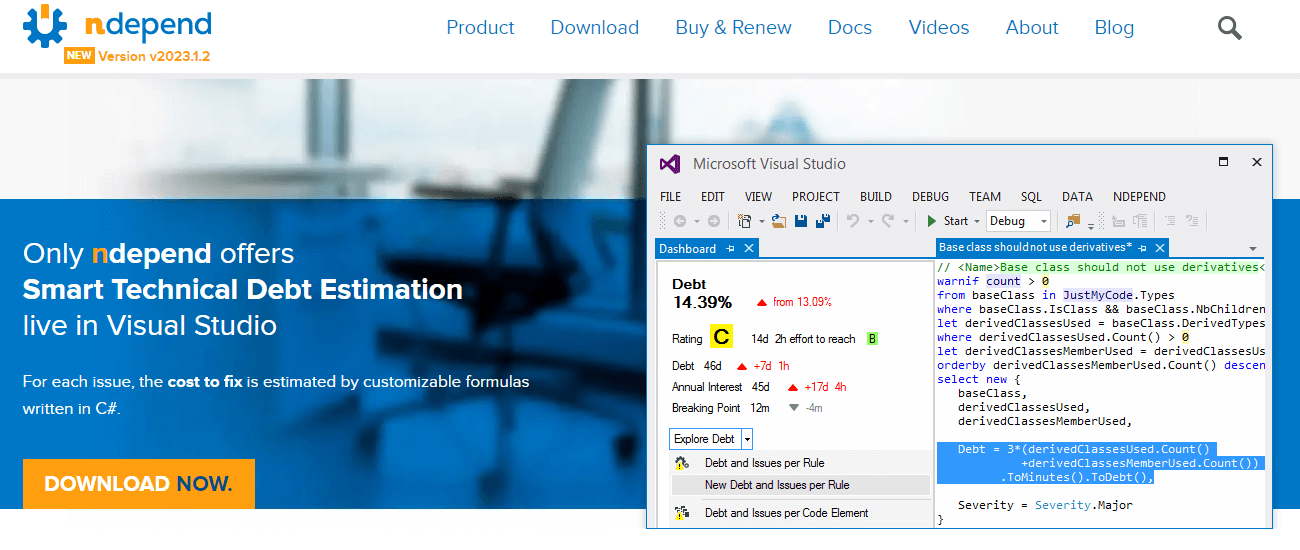
Task: Click the NEW Version v2023.1.2 label
Action: [x=137, y=56]
